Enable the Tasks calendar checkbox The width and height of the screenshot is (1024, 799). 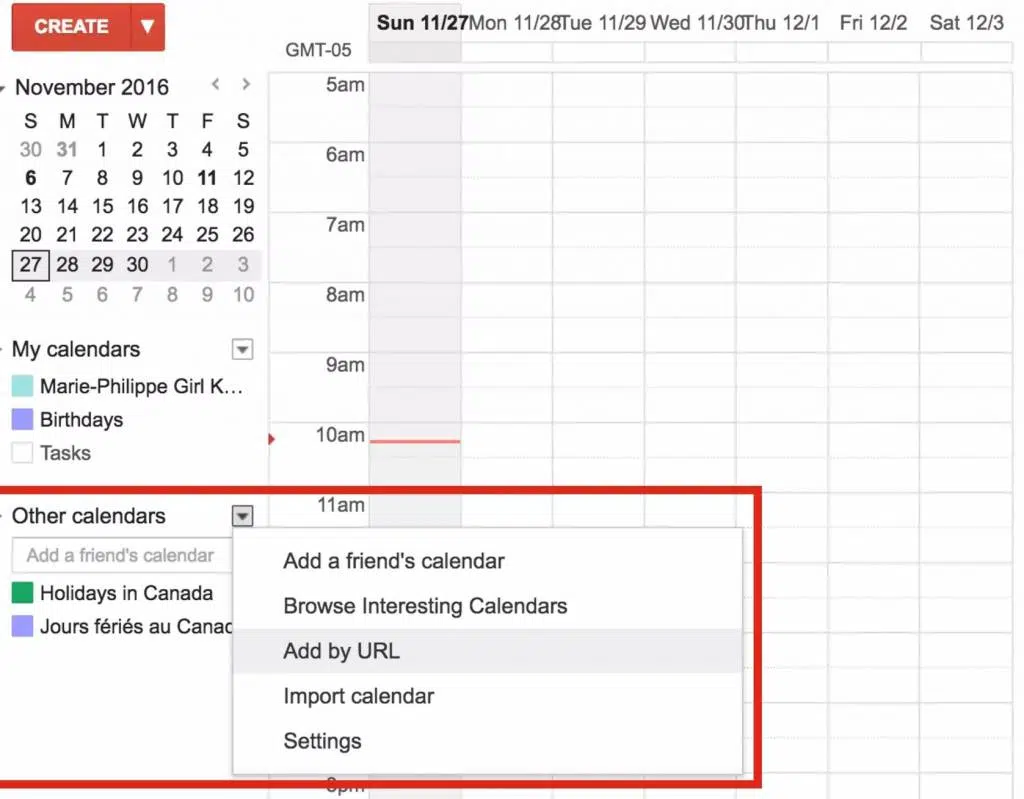click(x=22, y=453)
